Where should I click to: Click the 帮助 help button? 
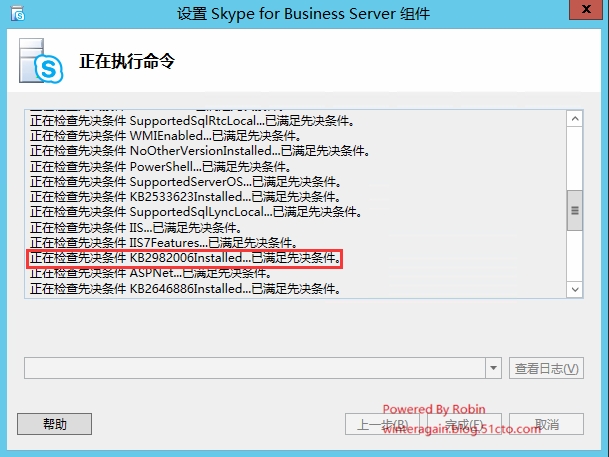[54, 424]
